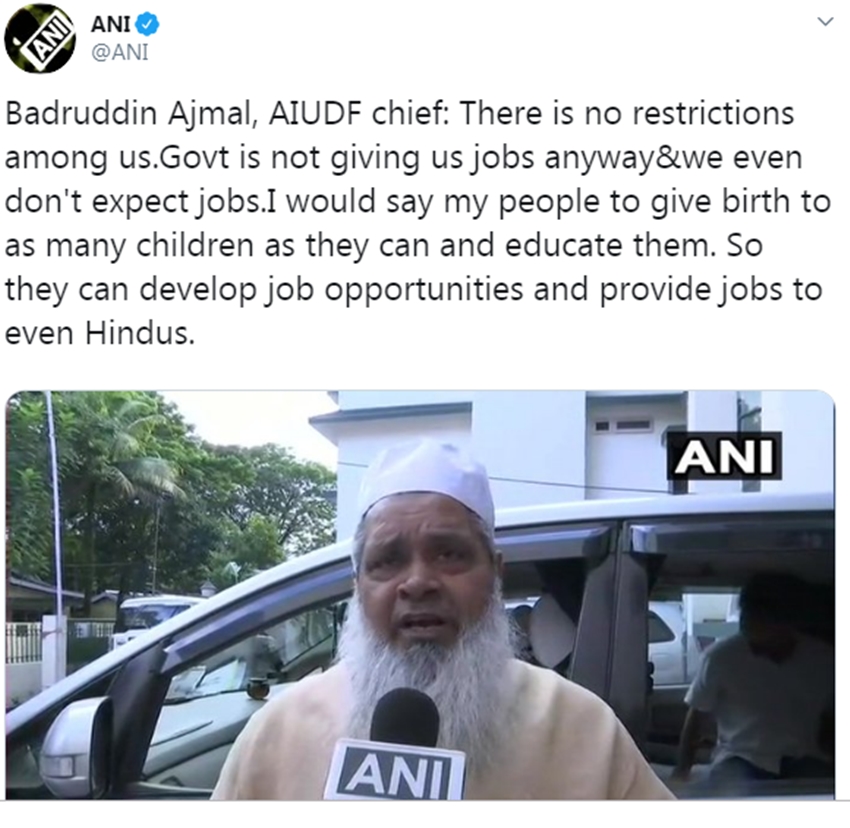
Task: Click the ANI microphone flag logo
Action: tap(395, 772)
